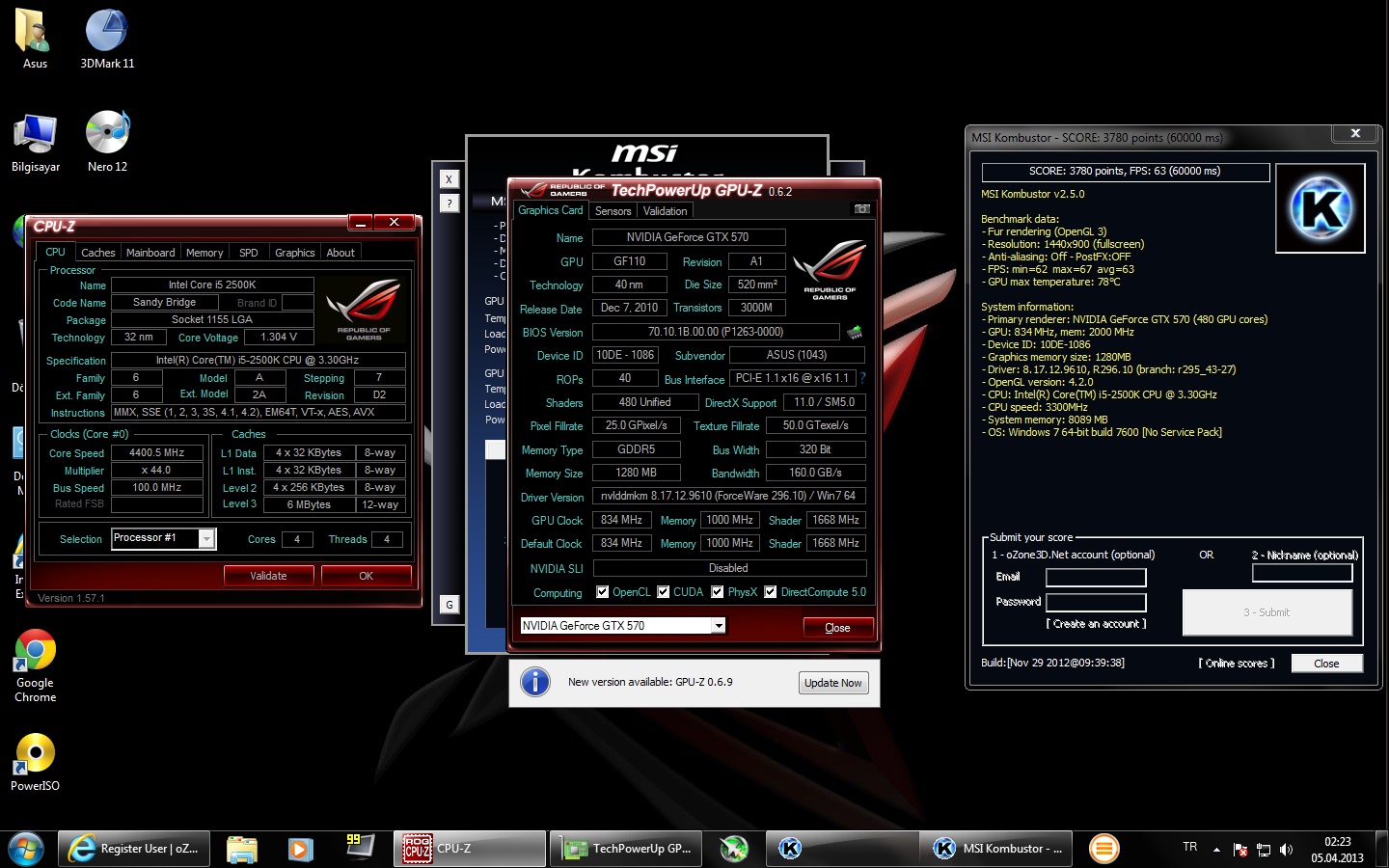Toggle the OpenCL checkbox in GPU-Z

(x=603, y=592)
